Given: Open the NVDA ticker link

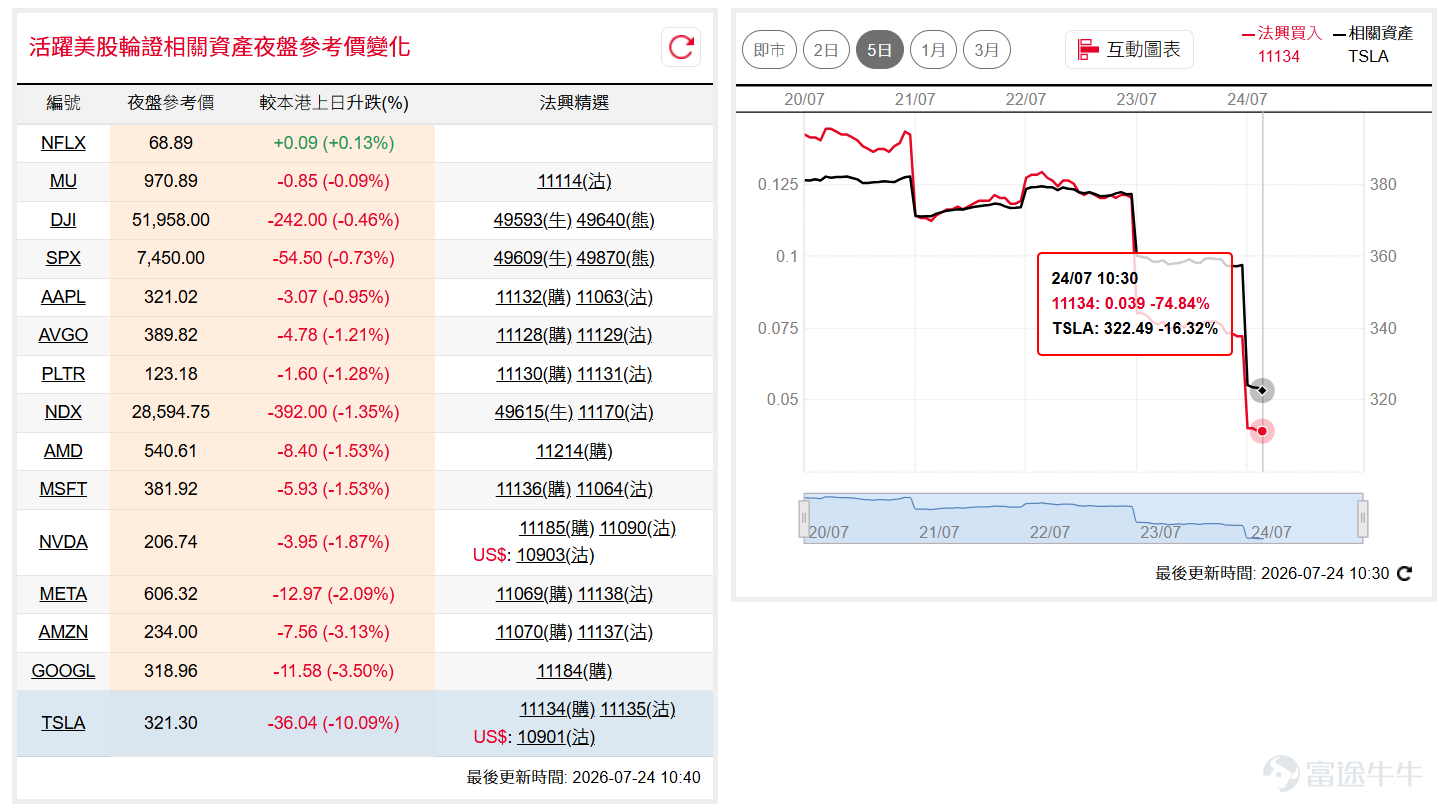Looking at the screenshot, I should coord(63,542).
